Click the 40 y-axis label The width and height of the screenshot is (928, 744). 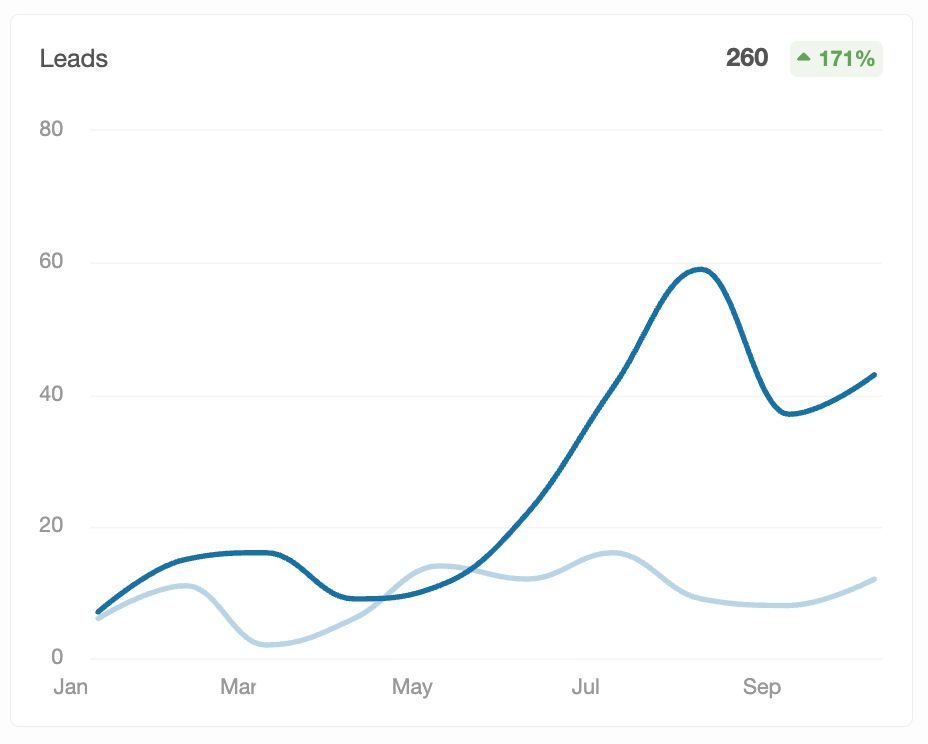(x=51, y=394)
